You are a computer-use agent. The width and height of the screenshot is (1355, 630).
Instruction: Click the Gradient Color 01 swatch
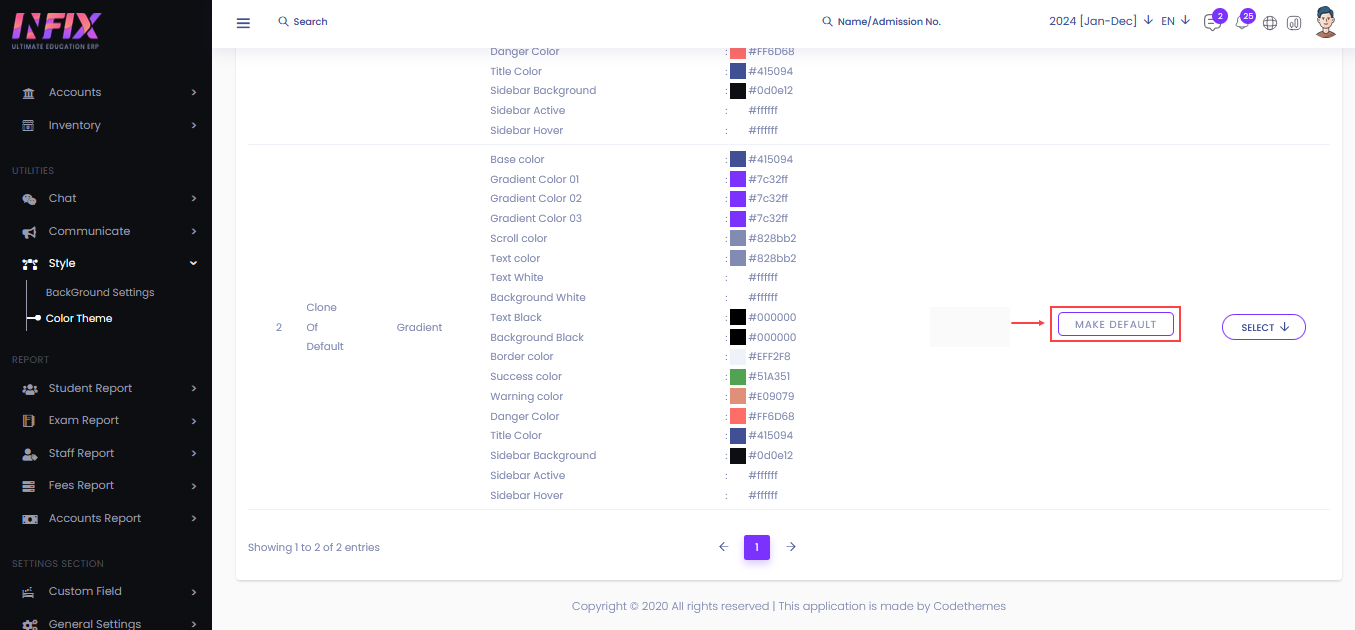point(738,179)
